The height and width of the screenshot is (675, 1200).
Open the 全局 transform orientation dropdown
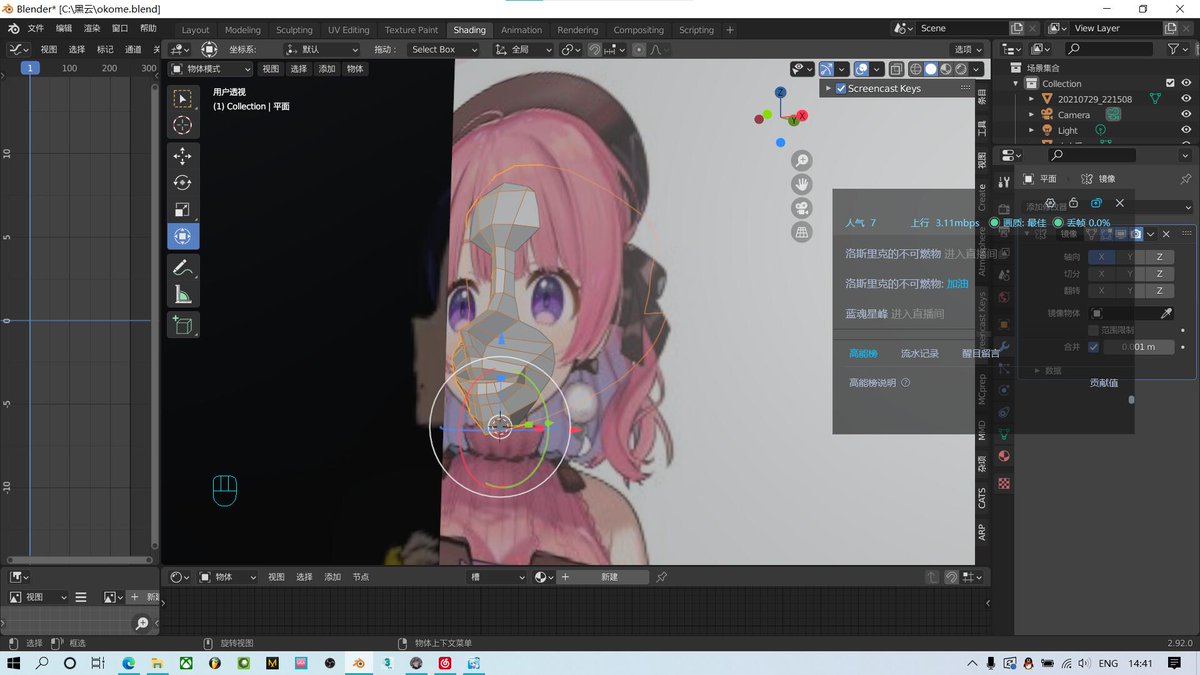click(x=523, y=49)
